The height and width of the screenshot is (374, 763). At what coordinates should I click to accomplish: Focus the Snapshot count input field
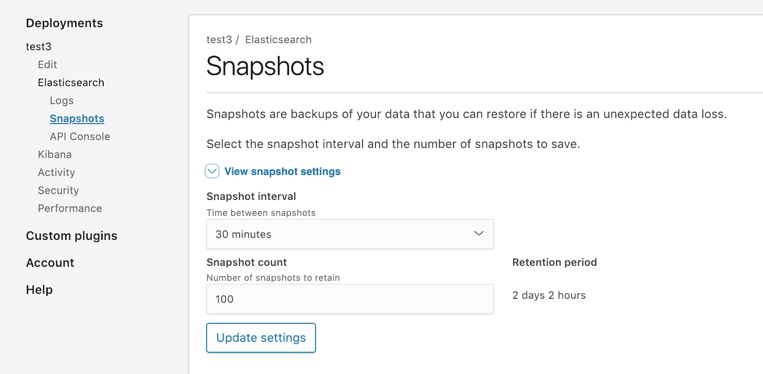pyautogui.click(x=350, y=299)
